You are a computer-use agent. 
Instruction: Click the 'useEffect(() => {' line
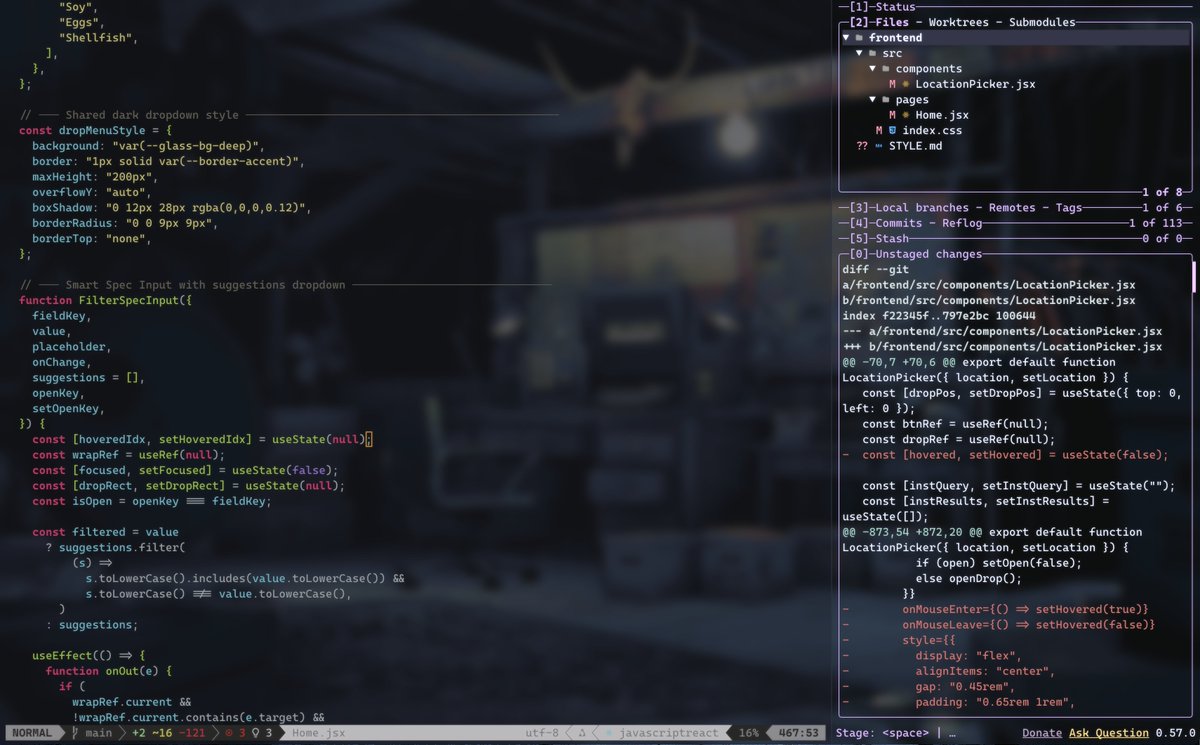tap(89, 656)
